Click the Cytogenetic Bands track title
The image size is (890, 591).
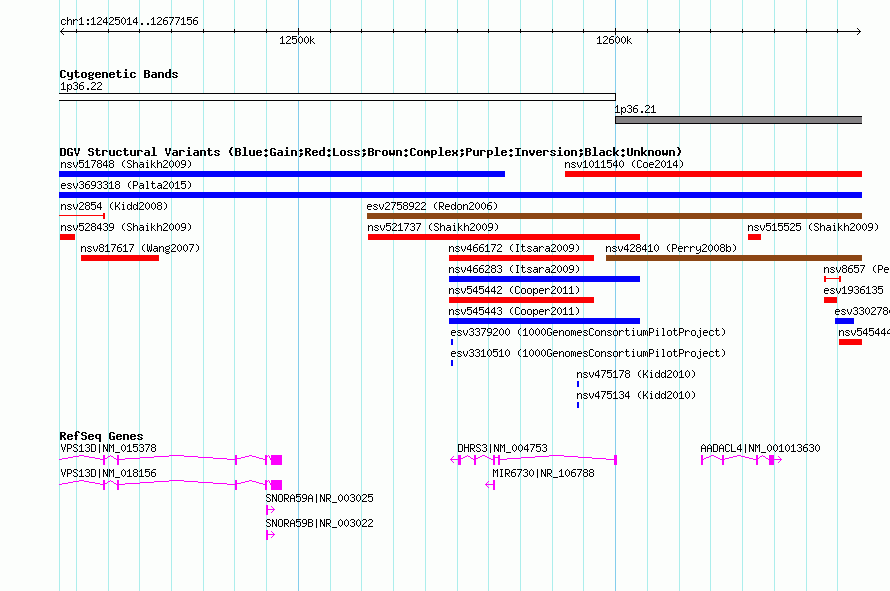tap(119, 74)
